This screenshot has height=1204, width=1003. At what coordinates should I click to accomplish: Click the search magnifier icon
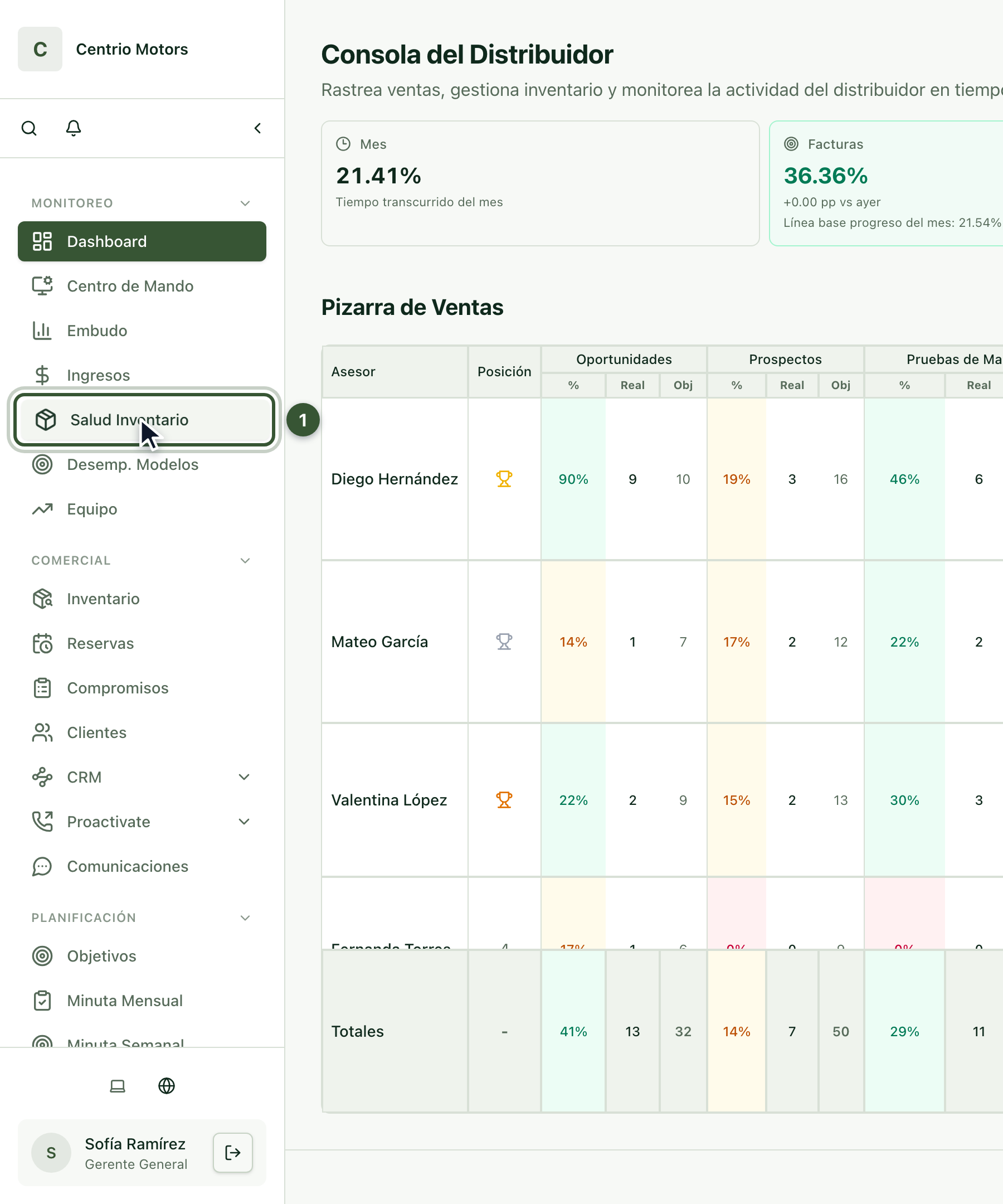click(x=28, y=128)
